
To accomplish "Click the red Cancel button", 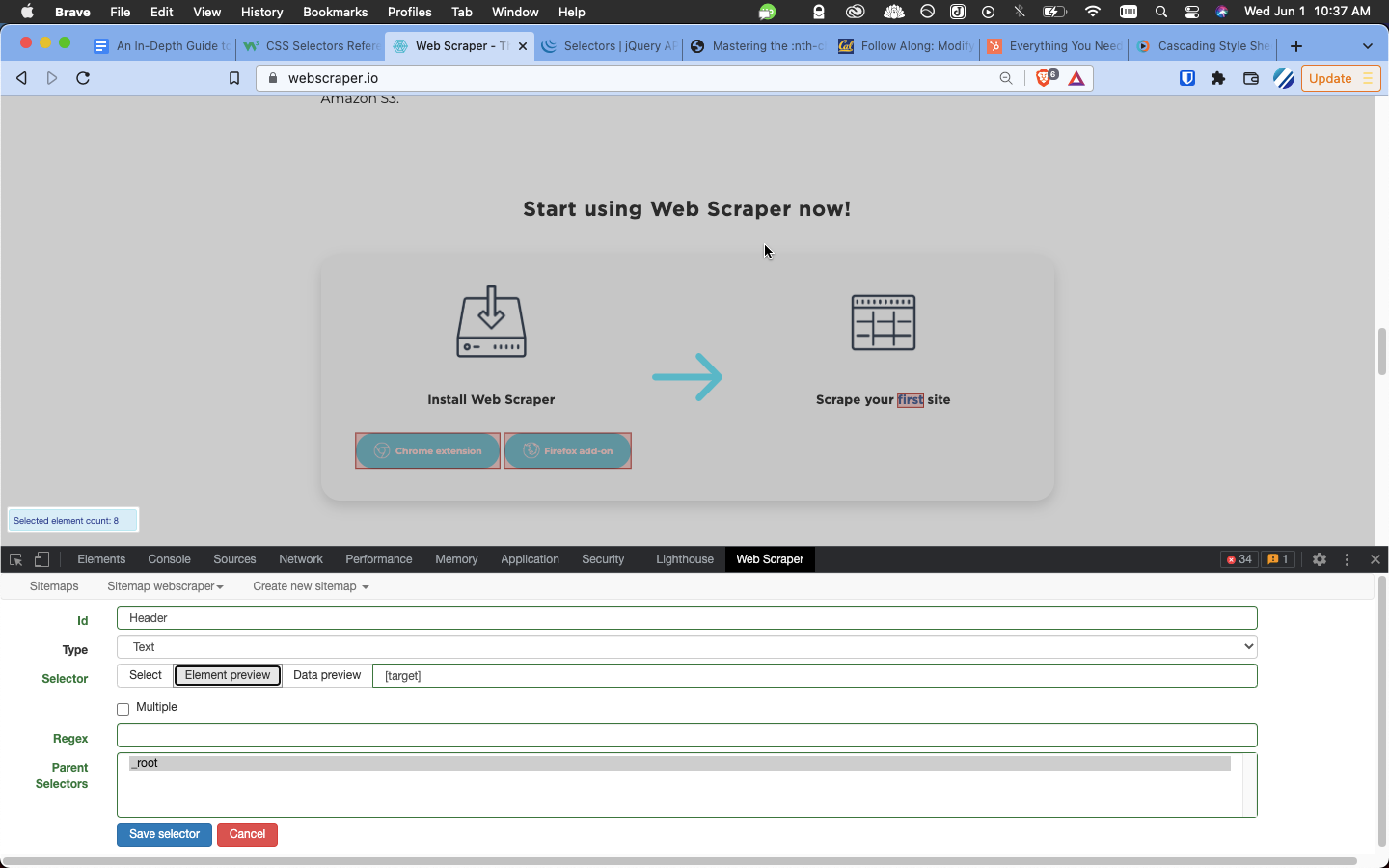I will 247,834.
